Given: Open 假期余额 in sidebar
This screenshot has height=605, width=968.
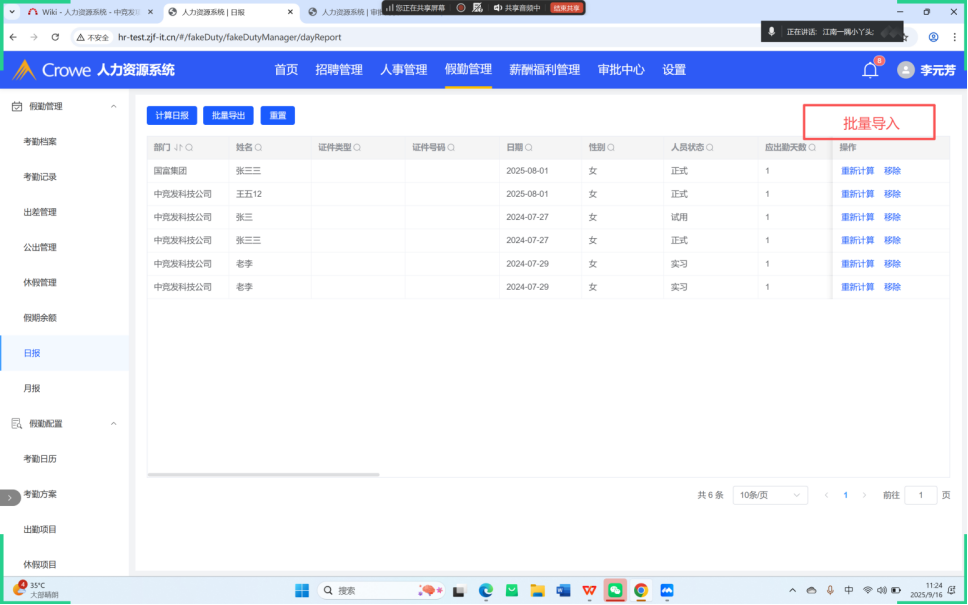Looking at the screenshot, I should coord(40,318).
